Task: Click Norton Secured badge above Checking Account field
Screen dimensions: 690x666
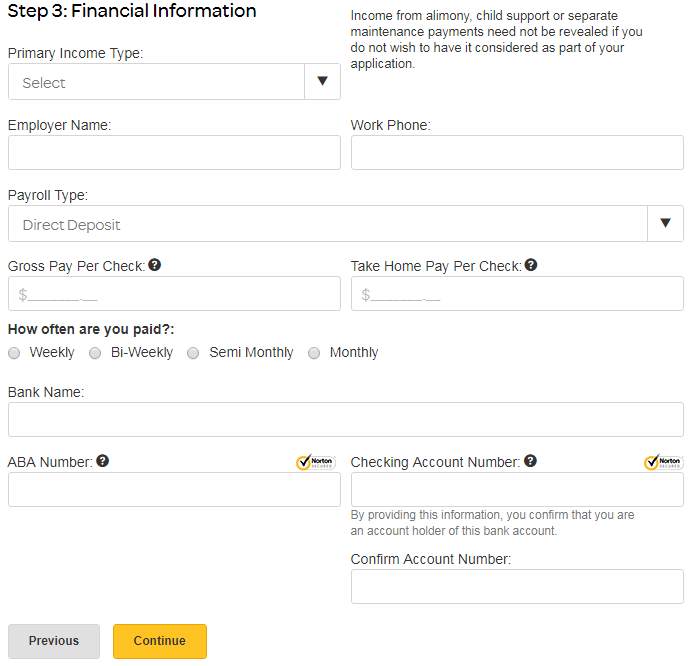Action: [664, 462]
